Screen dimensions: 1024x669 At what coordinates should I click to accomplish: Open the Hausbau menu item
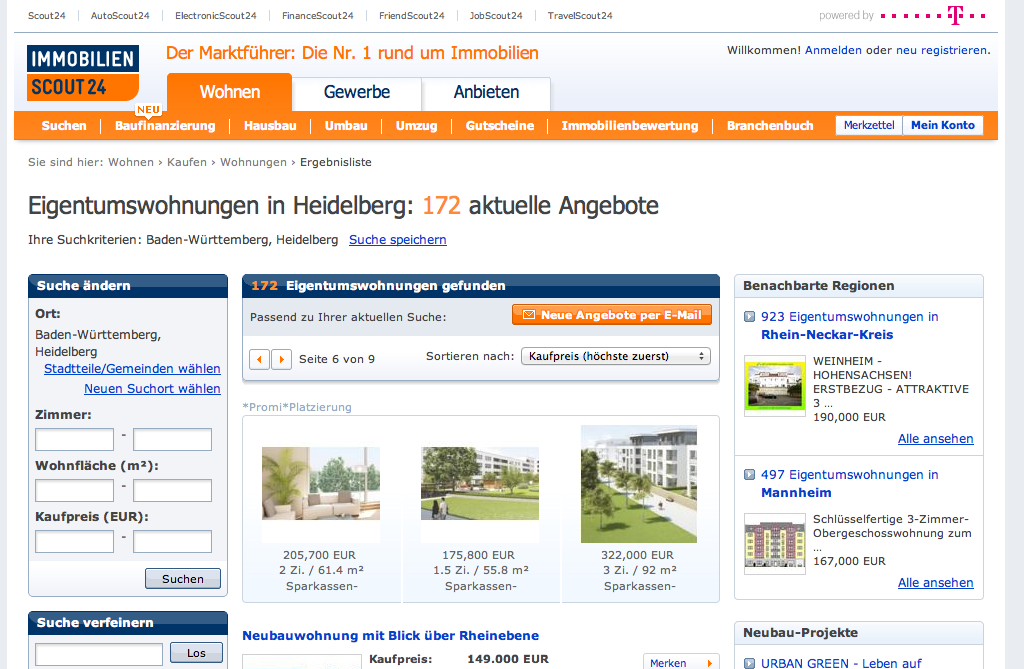point(270,125)
